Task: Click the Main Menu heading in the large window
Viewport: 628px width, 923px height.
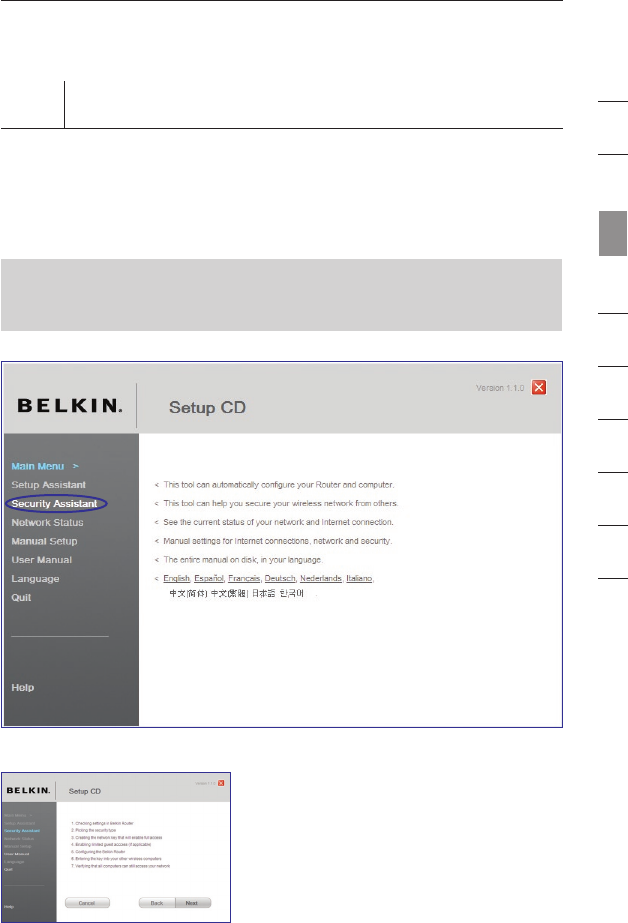Action: coord(38,466)
